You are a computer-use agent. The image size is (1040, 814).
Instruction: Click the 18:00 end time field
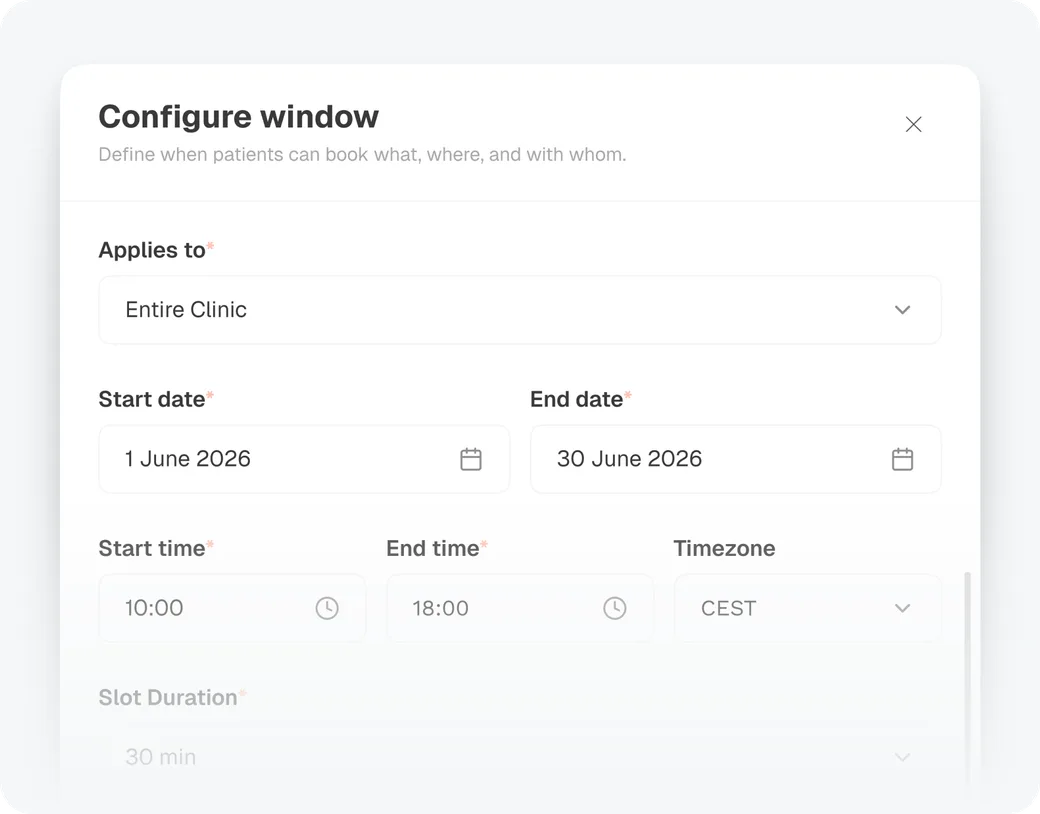[520, 608]
